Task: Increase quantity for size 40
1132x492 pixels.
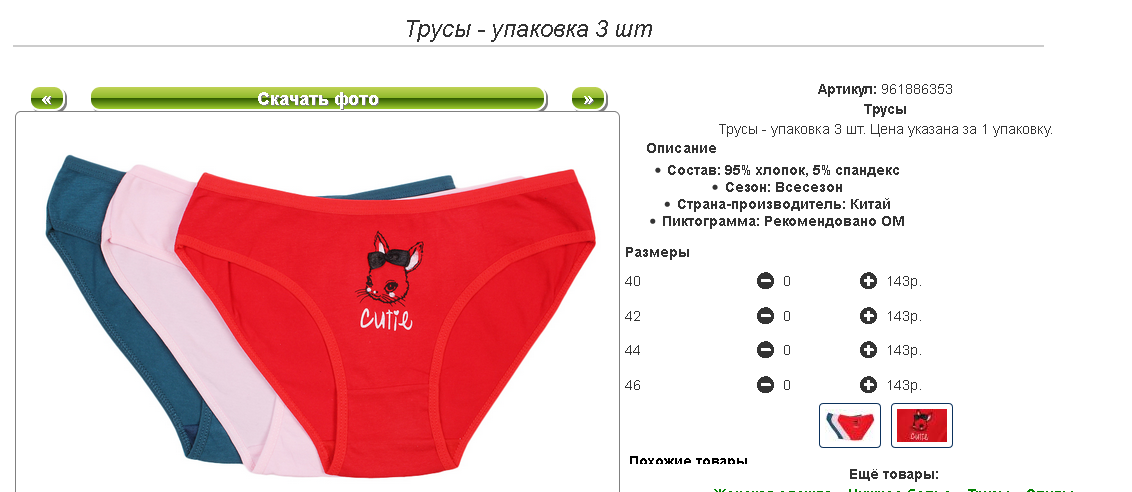Action: click(x=868, y=281)
